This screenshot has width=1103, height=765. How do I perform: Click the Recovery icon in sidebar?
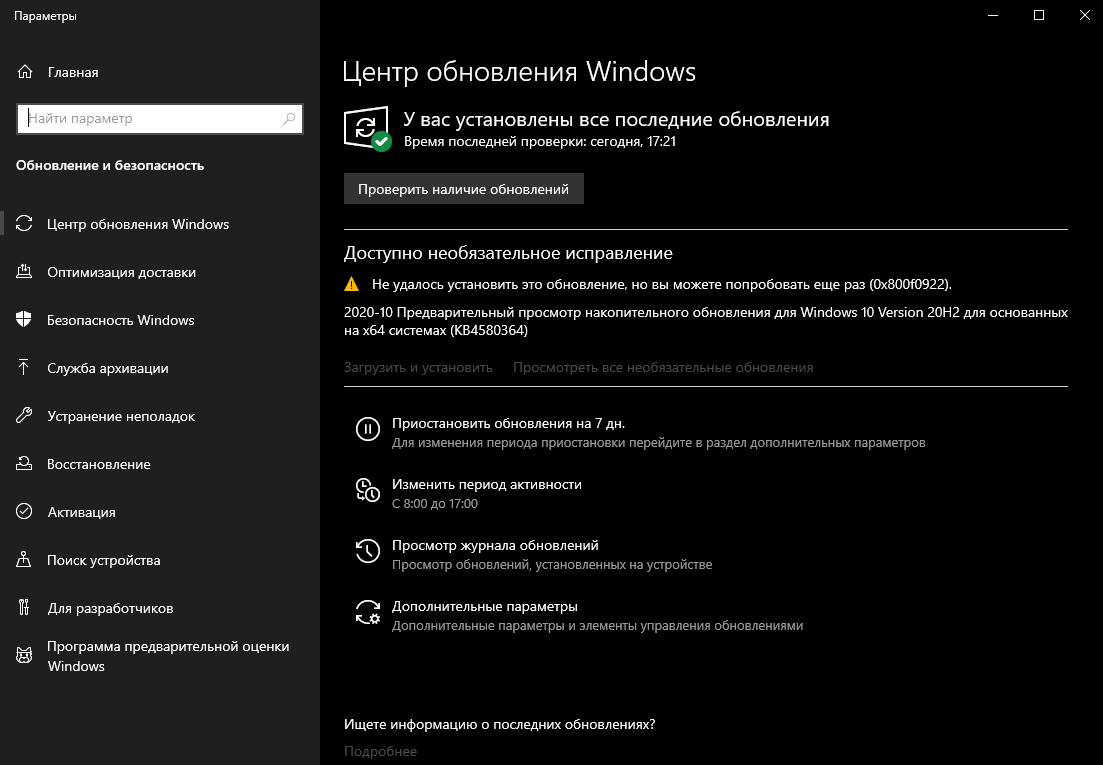pyautogui.click(x=24, y=463)
